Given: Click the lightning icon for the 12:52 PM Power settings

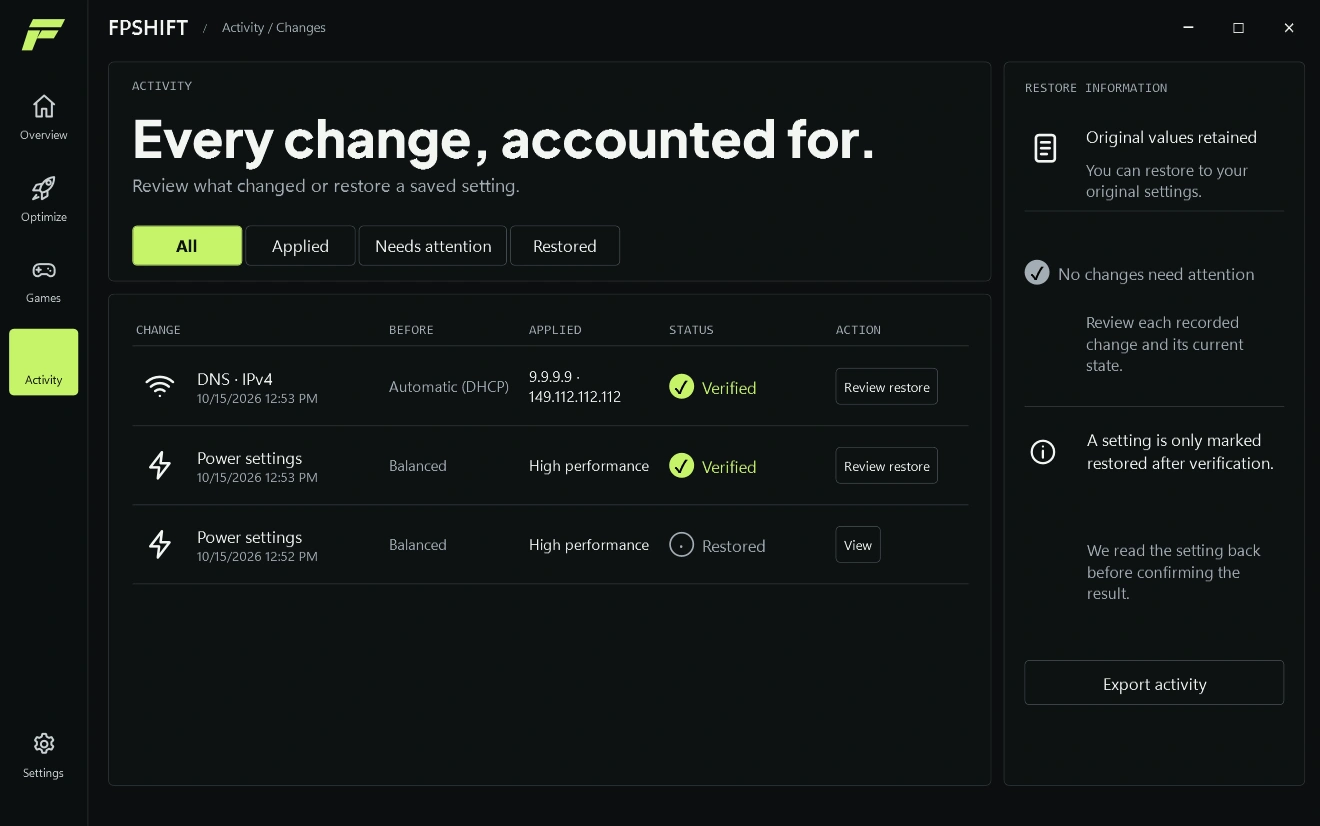Looking at the screenshot, I should [x=160, y=545].
